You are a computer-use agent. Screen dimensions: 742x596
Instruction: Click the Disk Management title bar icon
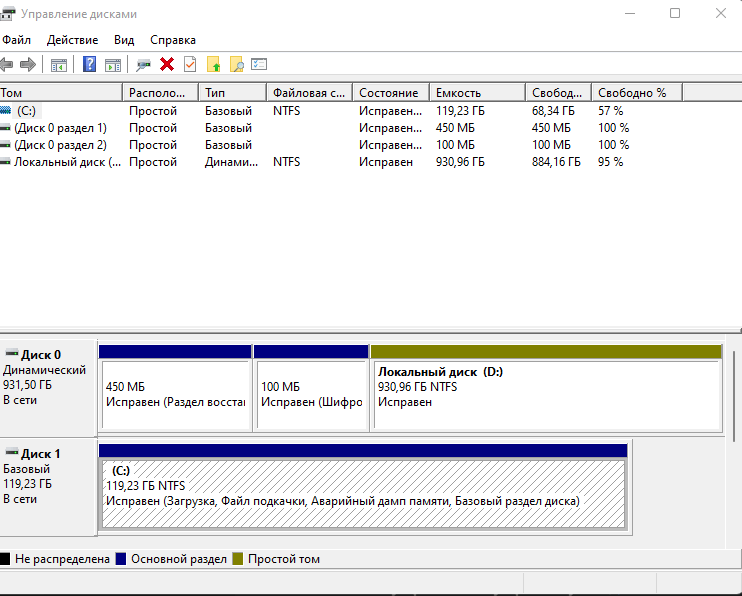pos(7,14)
